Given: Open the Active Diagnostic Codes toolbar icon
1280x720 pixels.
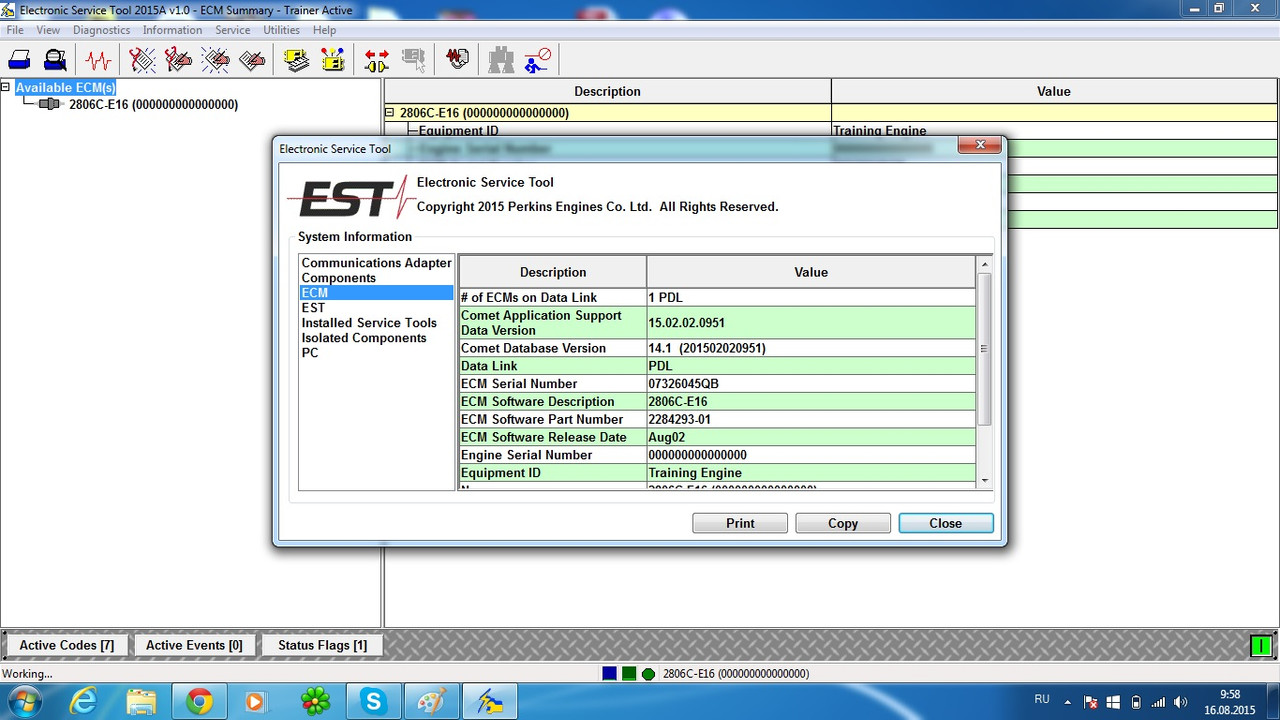Looking at the screenshot, I should (142, 60).
